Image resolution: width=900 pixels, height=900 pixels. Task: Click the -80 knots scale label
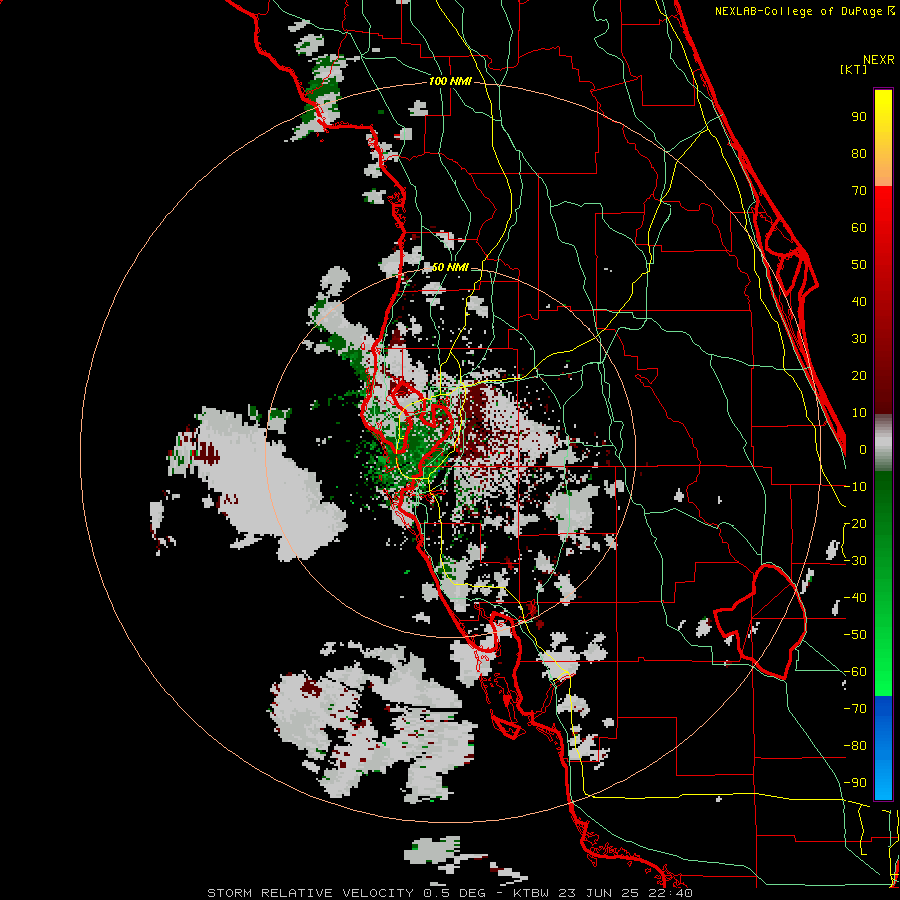coord(855,746)
